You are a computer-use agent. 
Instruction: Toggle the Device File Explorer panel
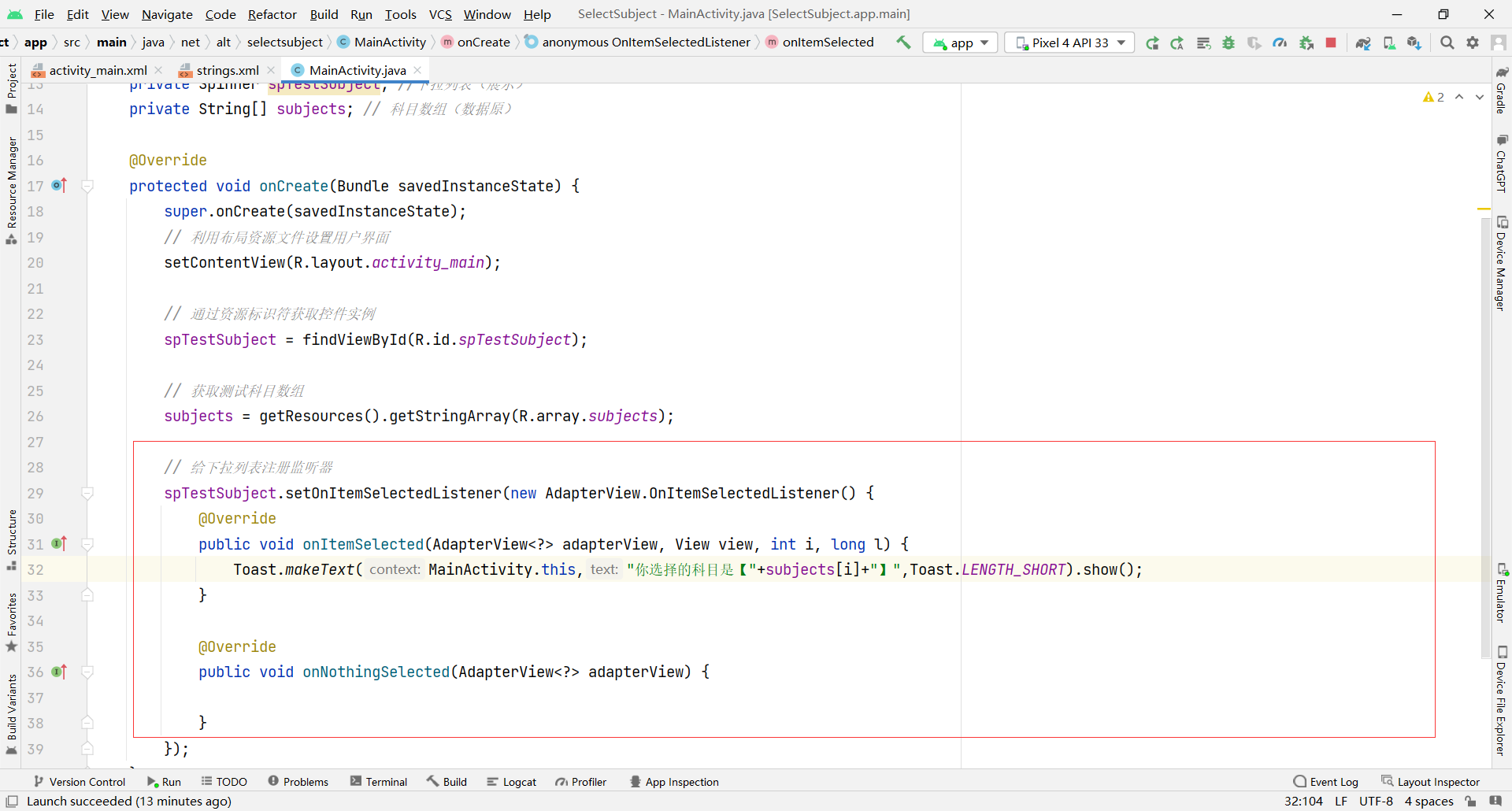[1501, 700]
